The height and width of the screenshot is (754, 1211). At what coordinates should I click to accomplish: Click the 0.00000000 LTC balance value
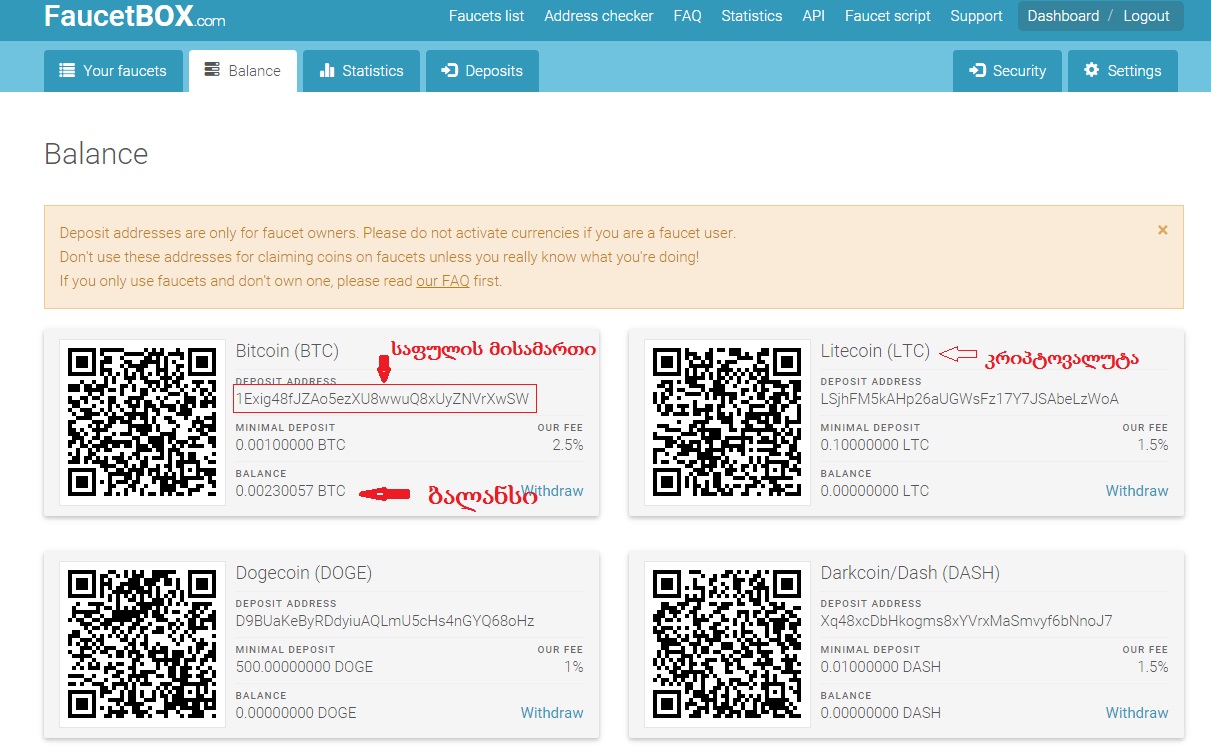pos(875,491)
